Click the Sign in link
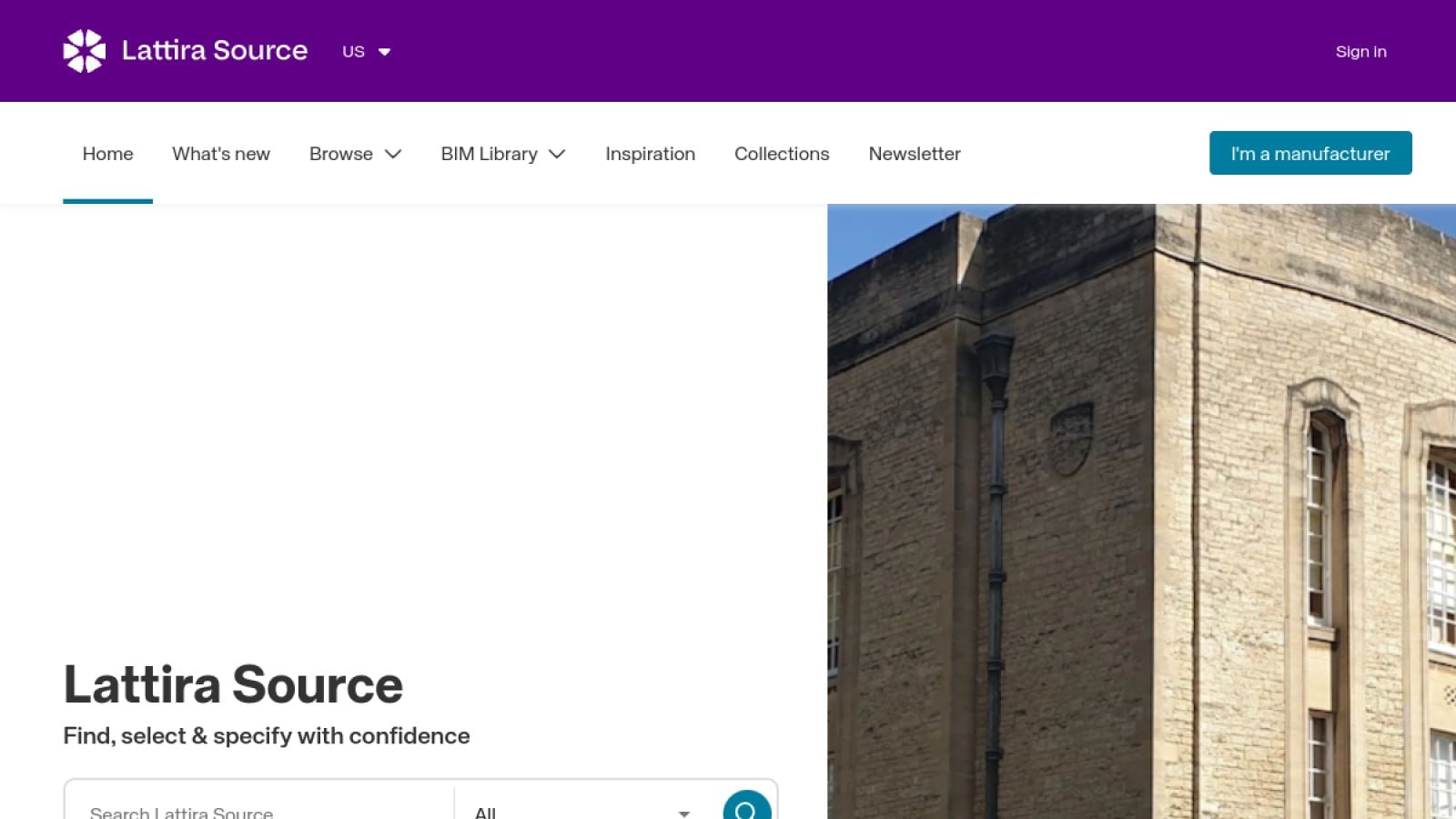Image resolution: width=1456 pixels, height=819 pixels. pos(1360,52)
